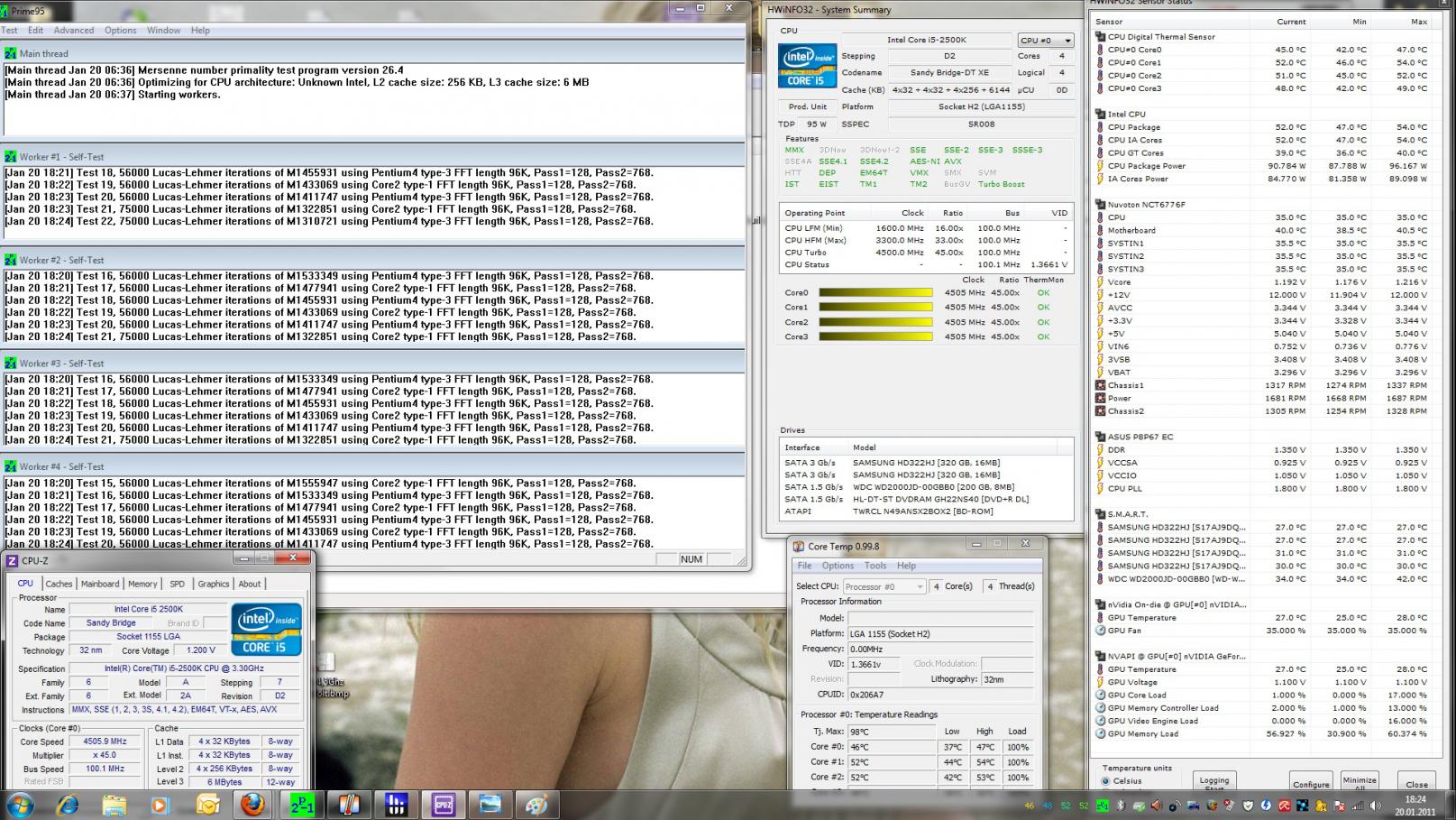Viewport: 1456px width, 820px height.
Task: Click the Multiplier field x 45.0 in CPU-Z
Action: (105, 755)
